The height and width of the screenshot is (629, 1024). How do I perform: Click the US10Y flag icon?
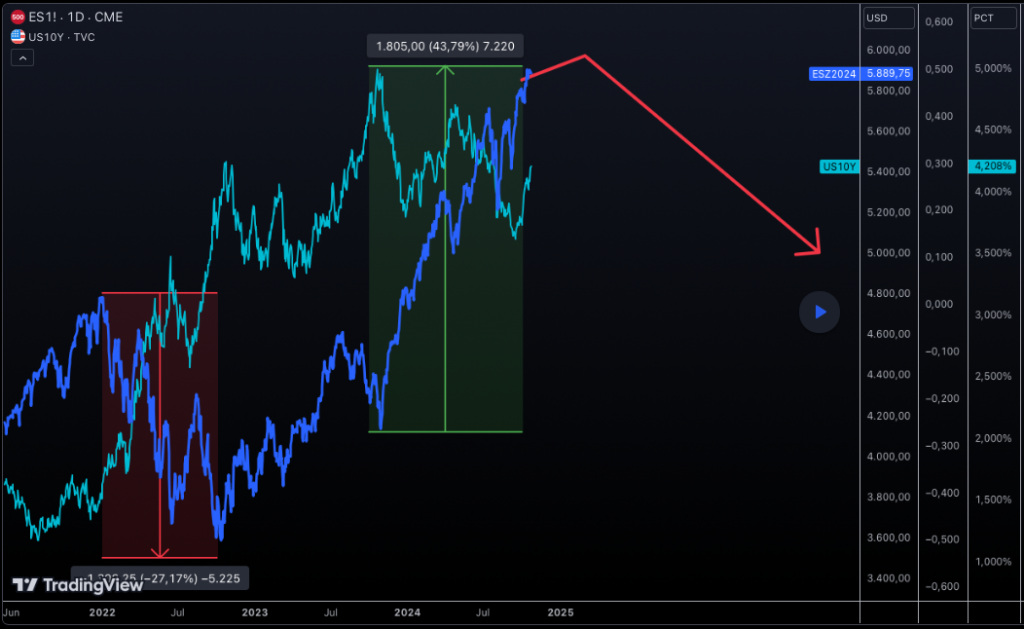tap(17, 36)
